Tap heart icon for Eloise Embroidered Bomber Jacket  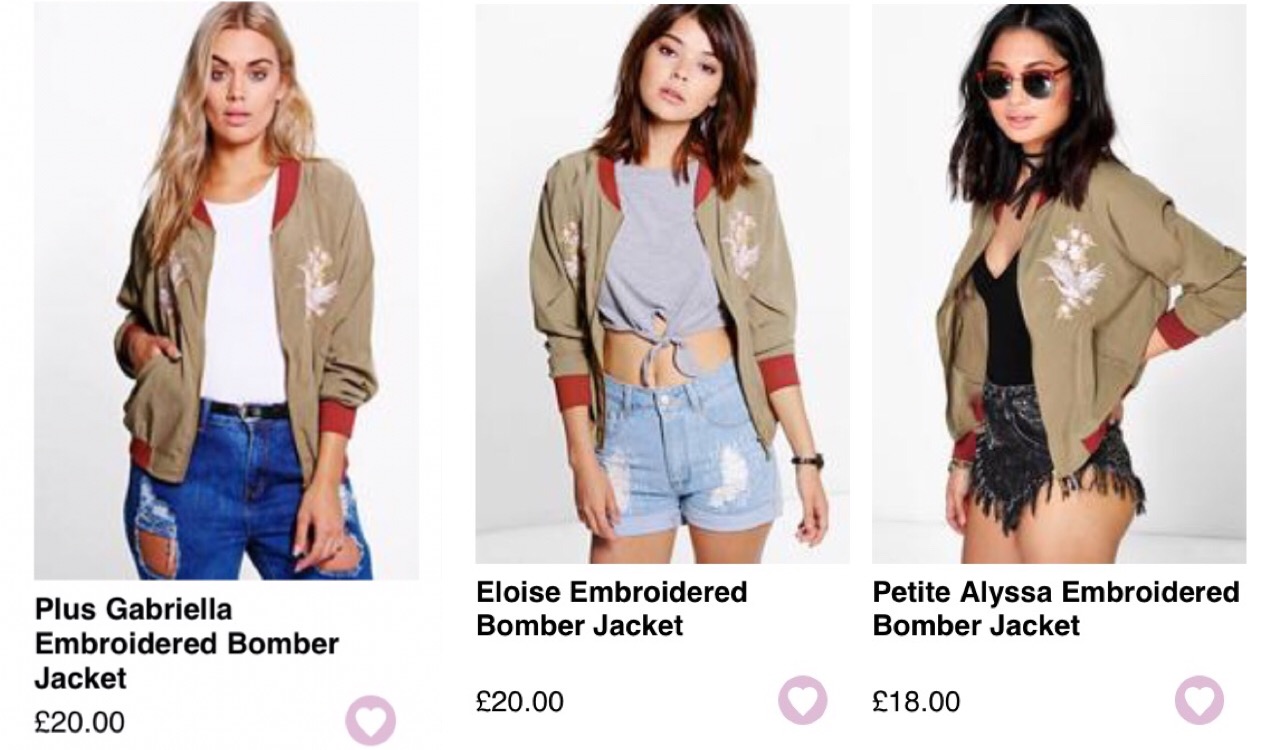803,700
